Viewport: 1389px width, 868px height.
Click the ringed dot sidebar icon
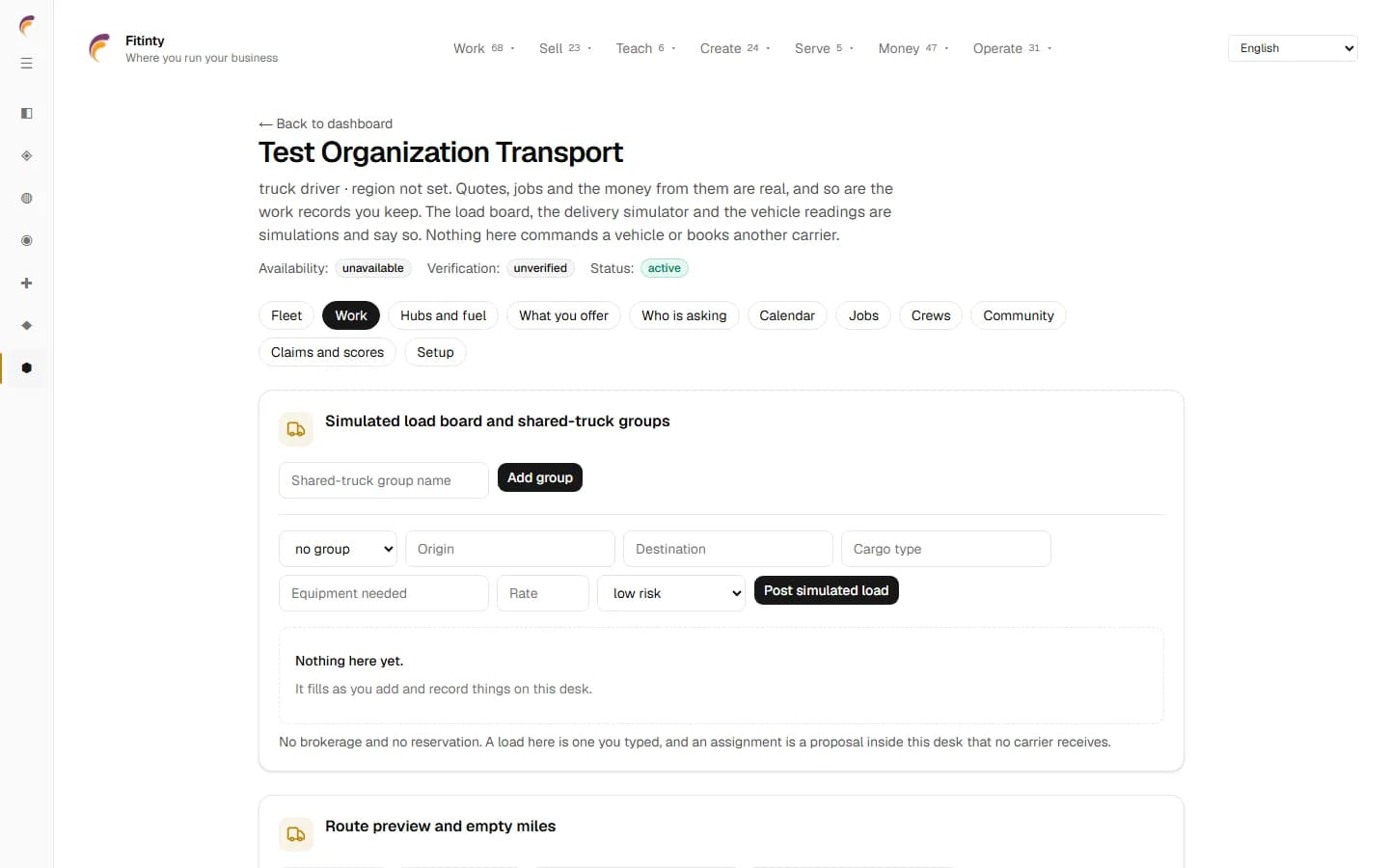click(27, 241)
